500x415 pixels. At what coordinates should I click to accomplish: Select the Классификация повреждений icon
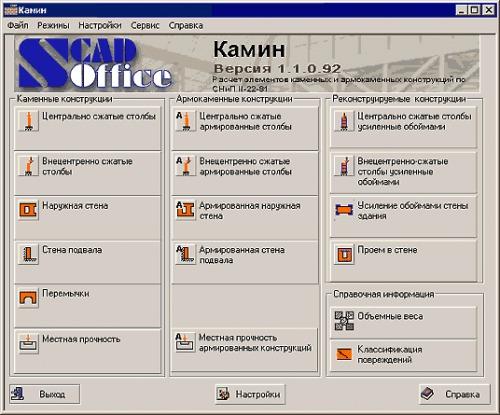click(344, 354)
